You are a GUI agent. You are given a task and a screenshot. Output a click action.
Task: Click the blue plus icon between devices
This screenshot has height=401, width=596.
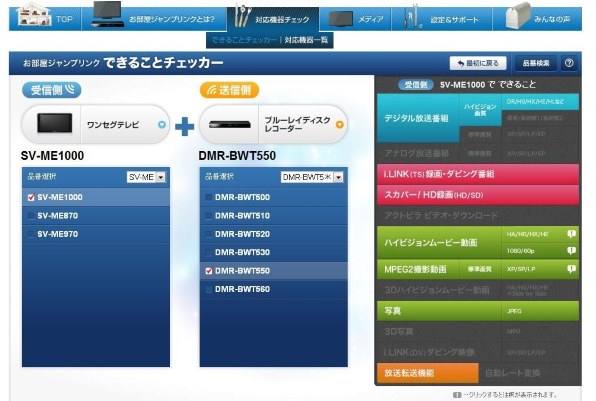tap(184, 126)
